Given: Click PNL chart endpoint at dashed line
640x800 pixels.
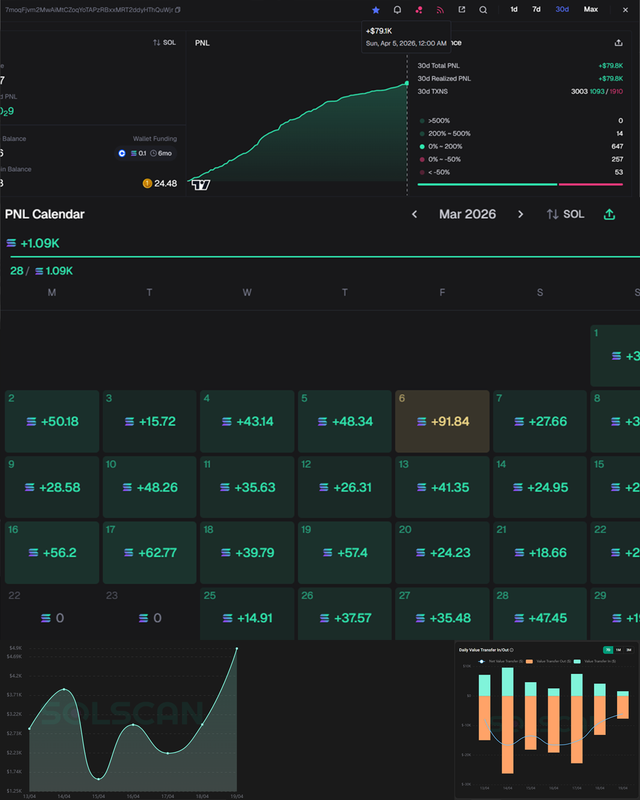Looking at the screenshot, I should pos(407,83).
